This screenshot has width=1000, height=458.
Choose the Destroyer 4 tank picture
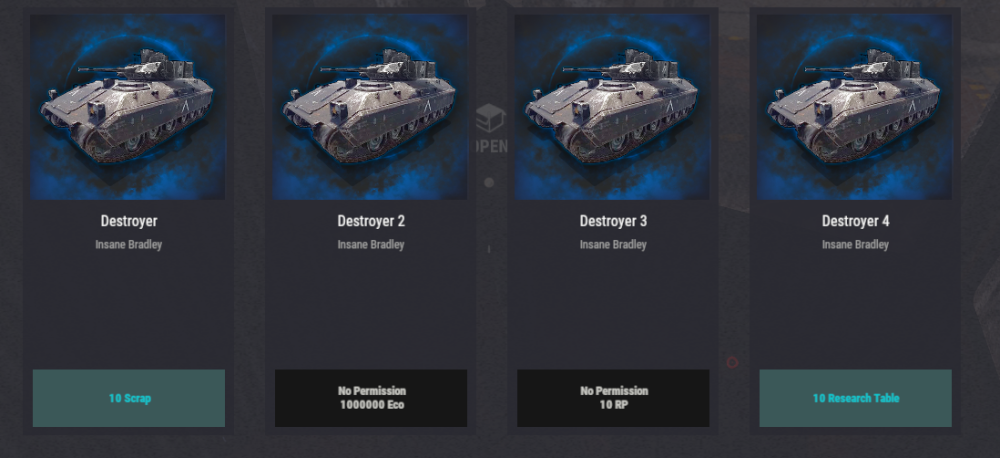click(x=855, y=107)
